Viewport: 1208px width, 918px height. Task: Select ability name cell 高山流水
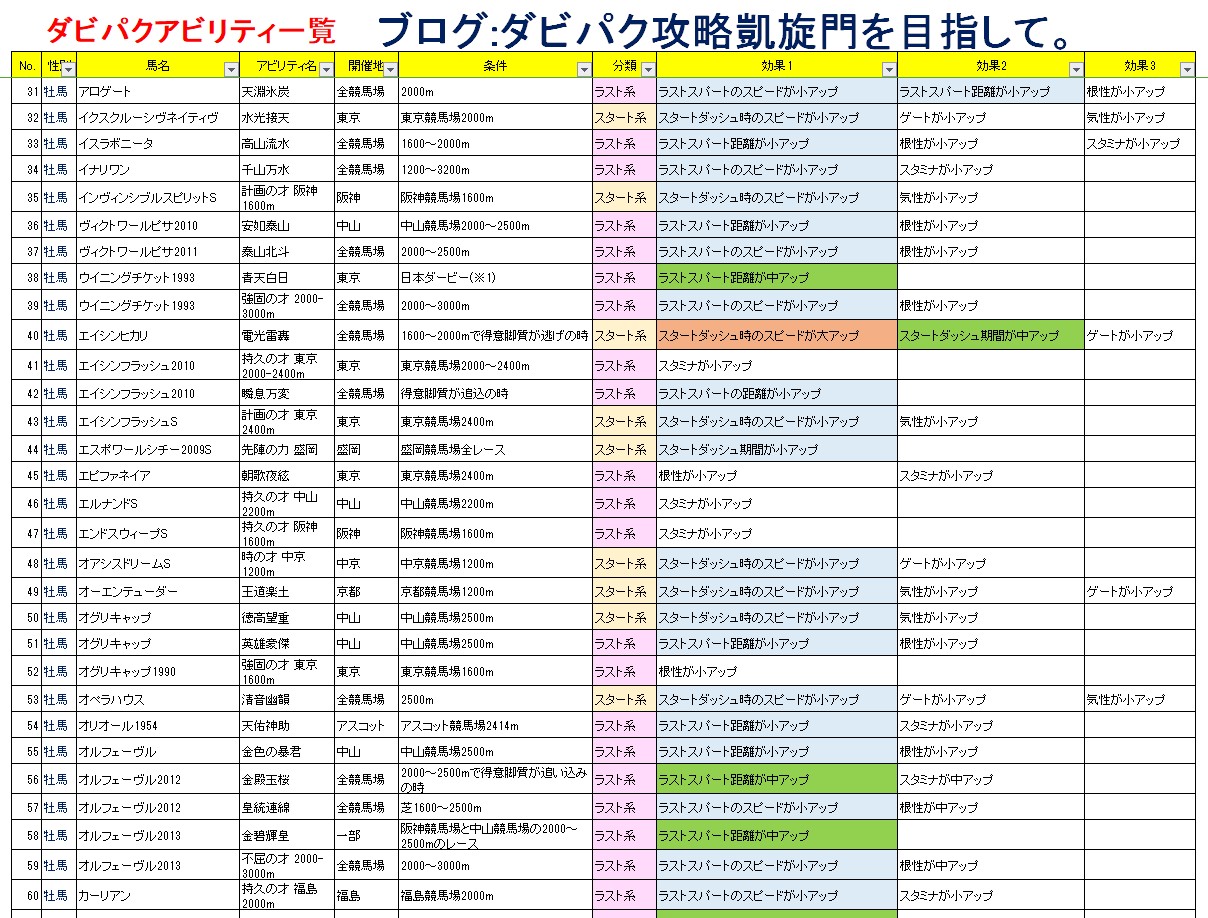coord(287,143)
